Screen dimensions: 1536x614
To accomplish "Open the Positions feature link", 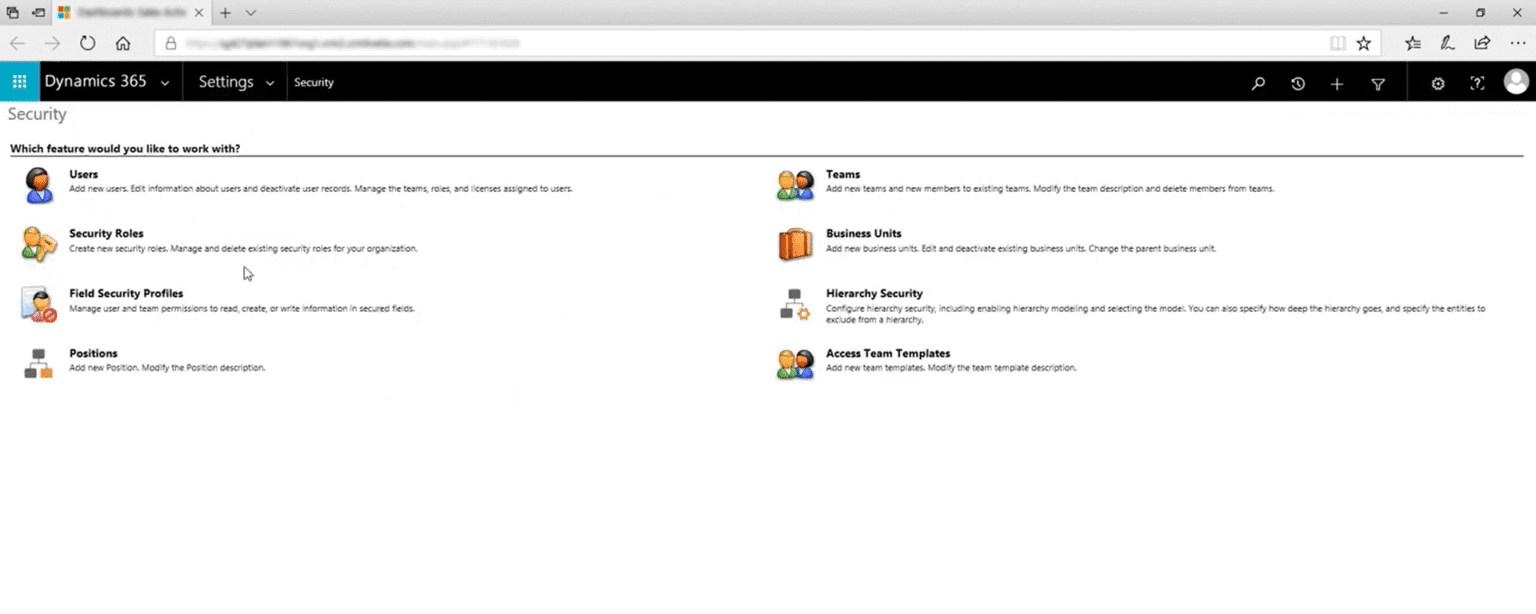I will [x=93, y=353].
